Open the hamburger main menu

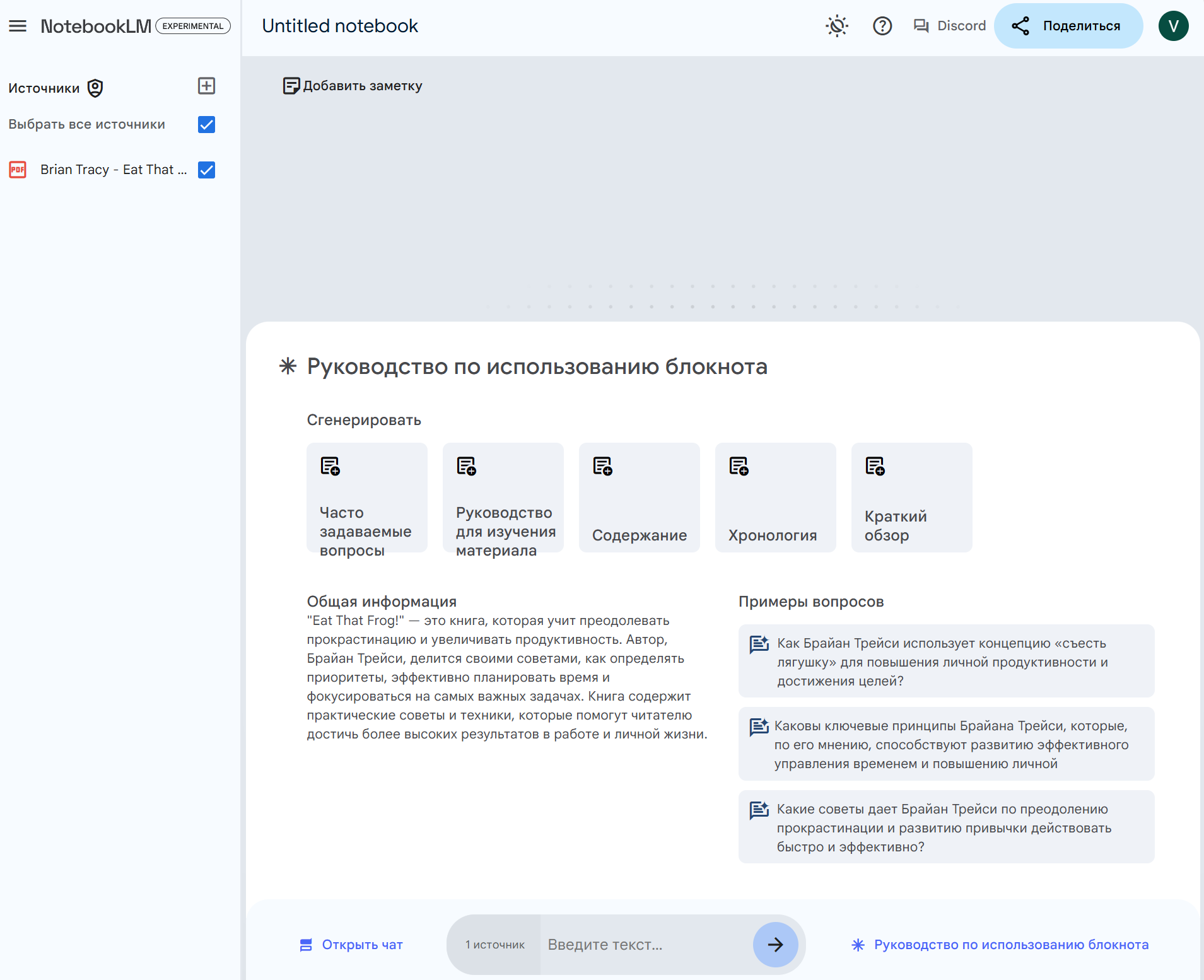pyautogui.click(x=18, y=26)
